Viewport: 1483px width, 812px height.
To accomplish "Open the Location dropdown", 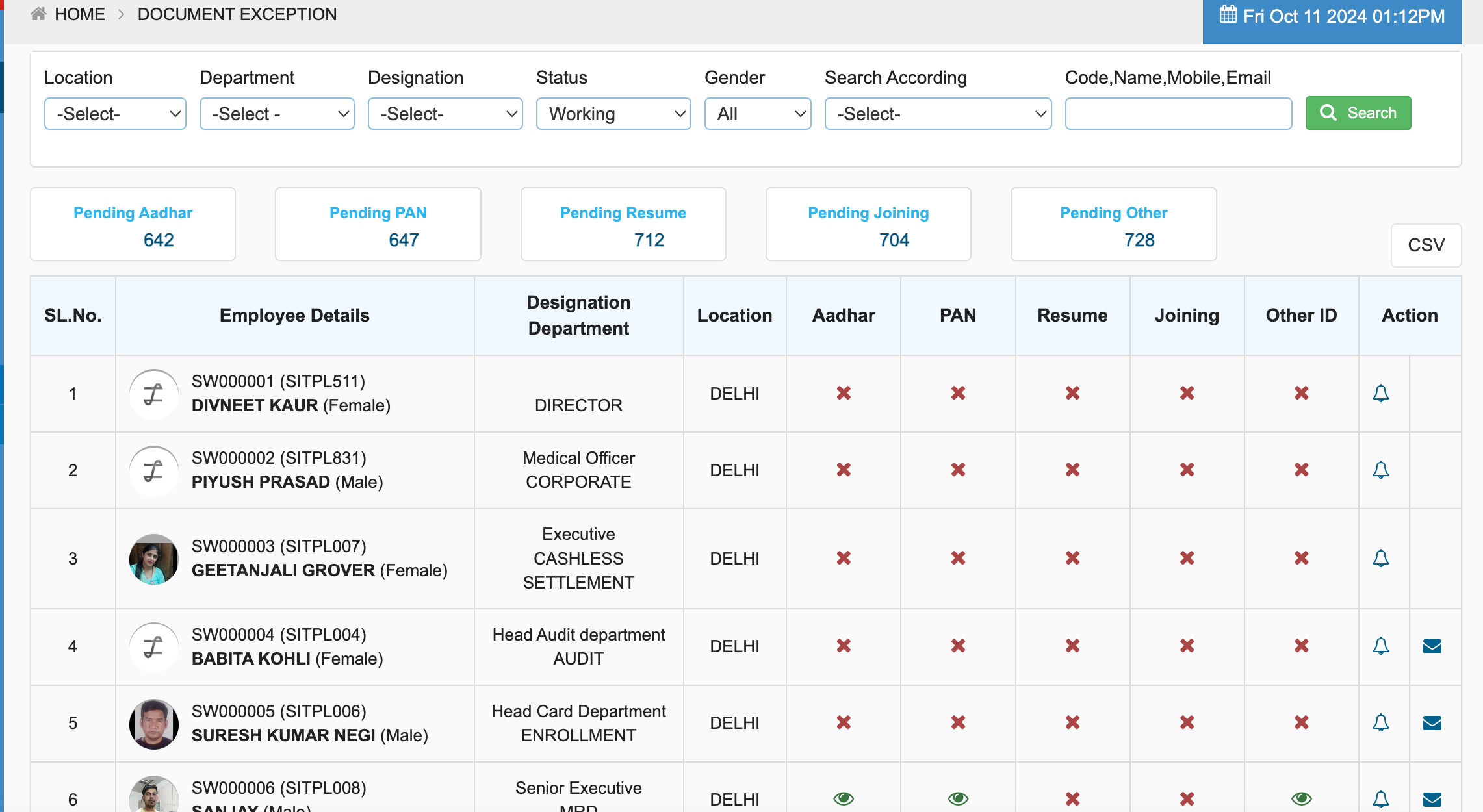I will point(115,114).
